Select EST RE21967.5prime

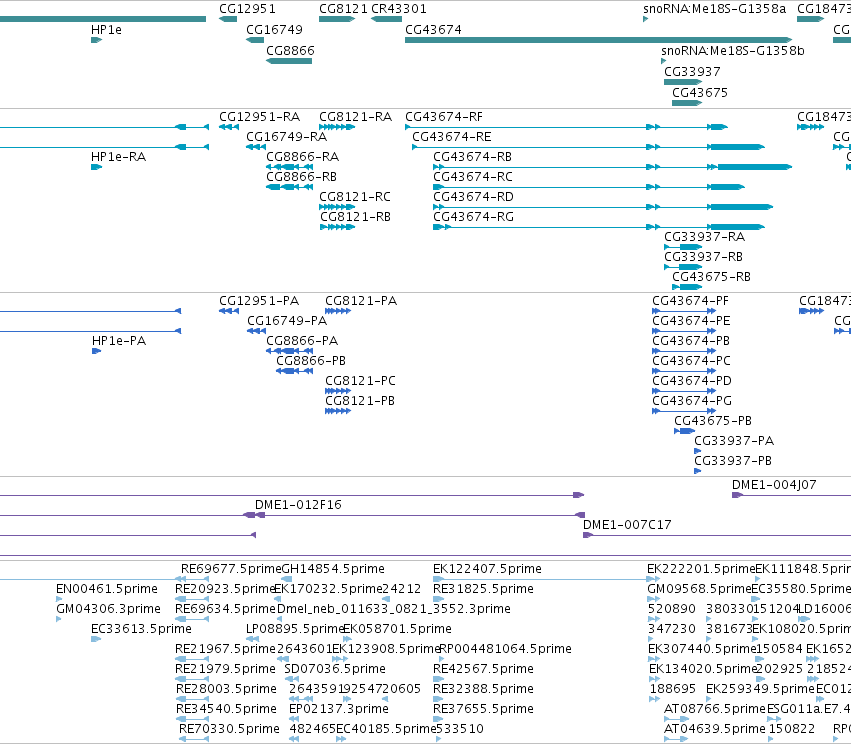[225, 649]
